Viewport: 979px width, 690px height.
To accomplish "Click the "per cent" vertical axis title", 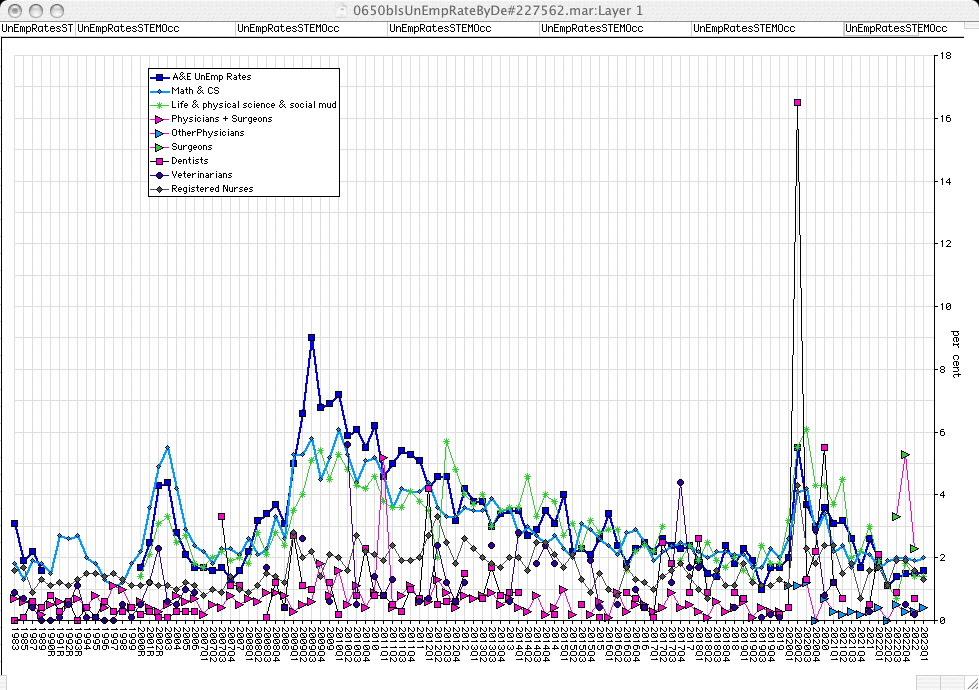I will tap(955, 354).
